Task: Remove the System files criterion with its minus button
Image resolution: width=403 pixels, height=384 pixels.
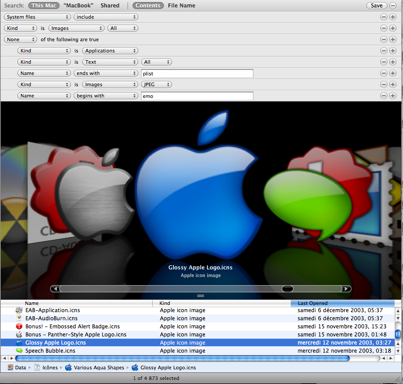Action: point(384,17)
